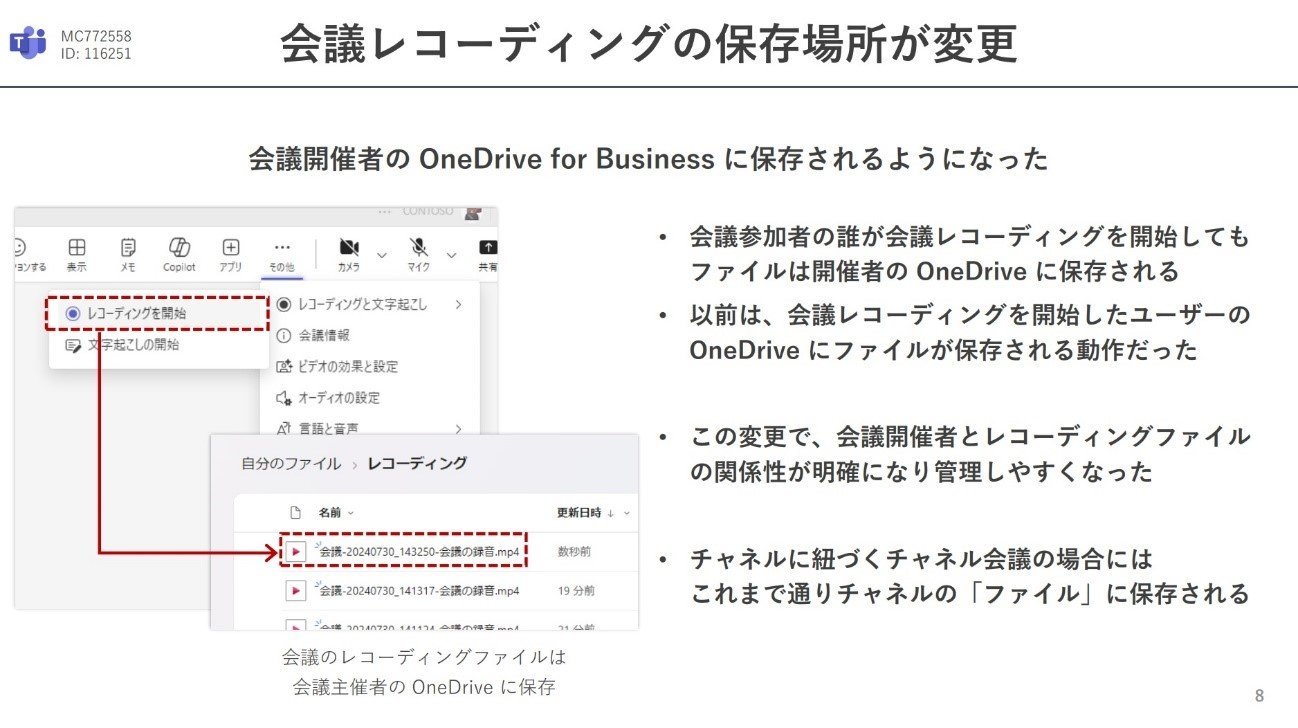This screenshot has height=728, width=1298.
Task: Click the slide page number 8
Action: point(1259,695)
